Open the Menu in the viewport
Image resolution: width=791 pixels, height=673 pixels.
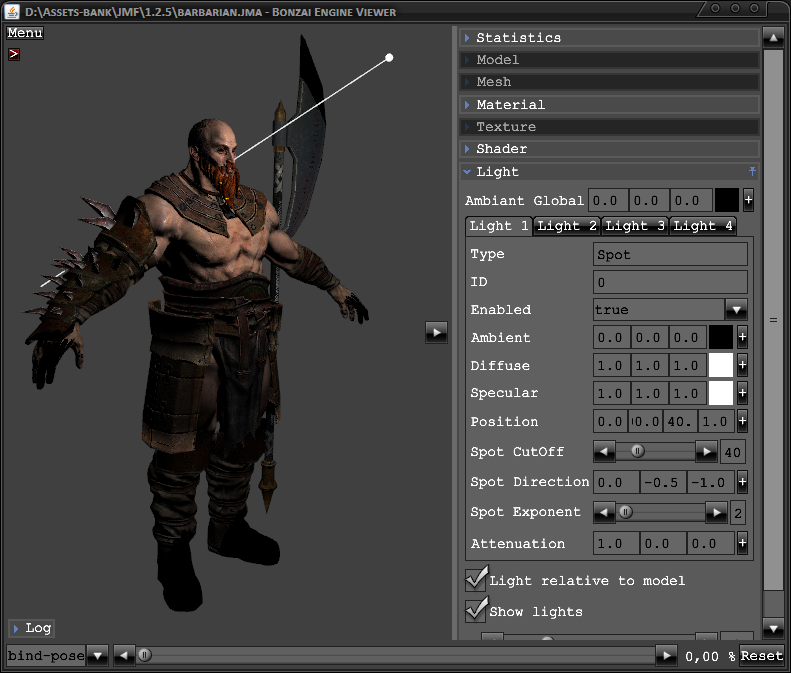[25, 33]
